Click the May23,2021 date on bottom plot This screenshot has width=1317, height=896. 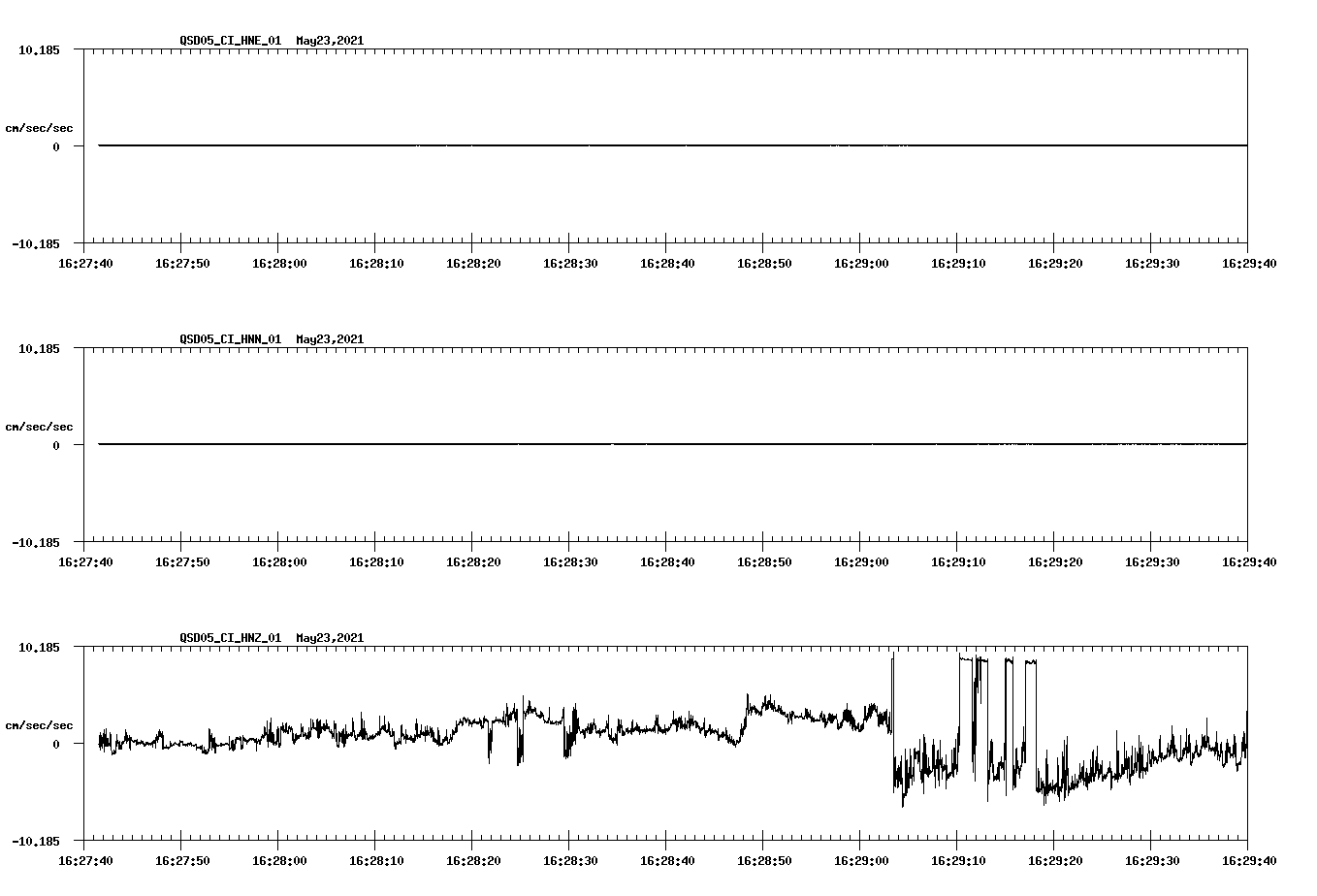coord(329,638)
